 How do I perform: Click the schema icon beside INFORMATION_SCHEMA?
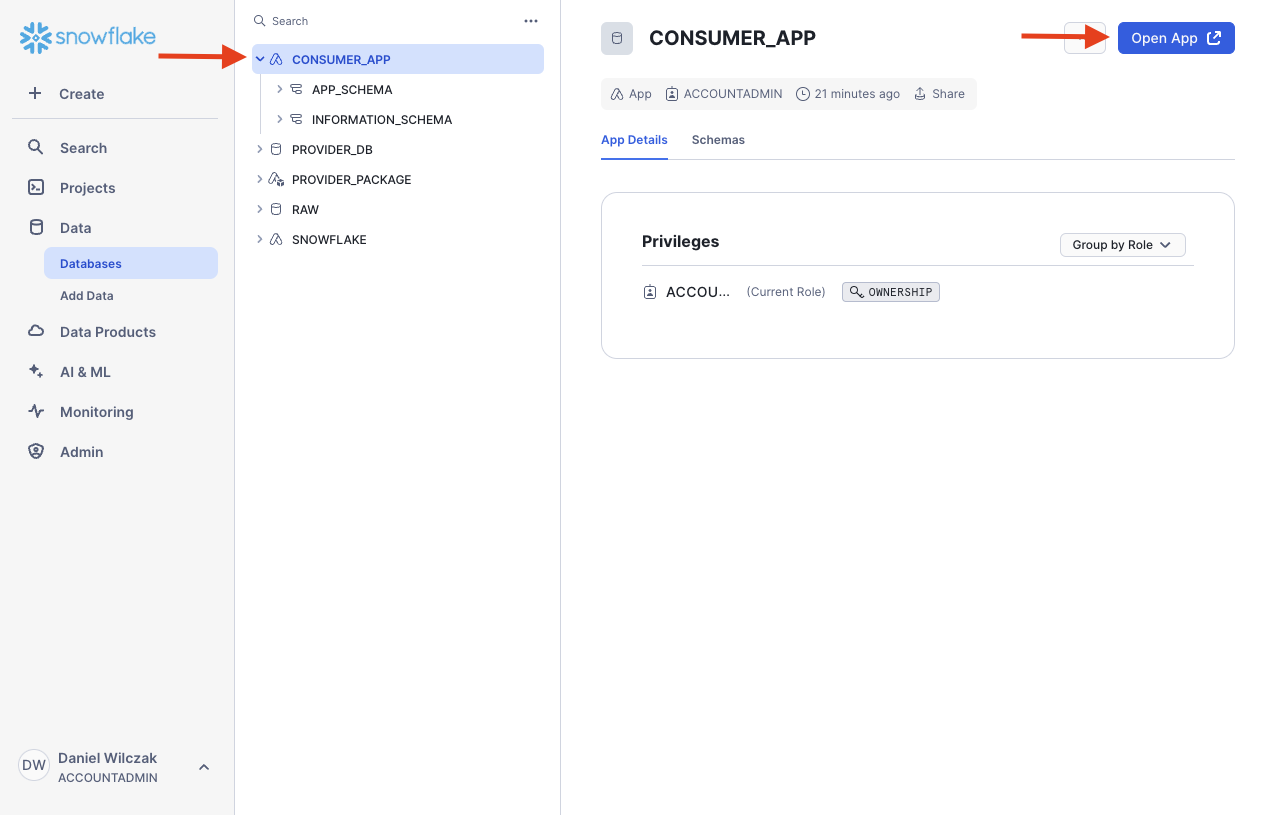(x=296, y=119)
